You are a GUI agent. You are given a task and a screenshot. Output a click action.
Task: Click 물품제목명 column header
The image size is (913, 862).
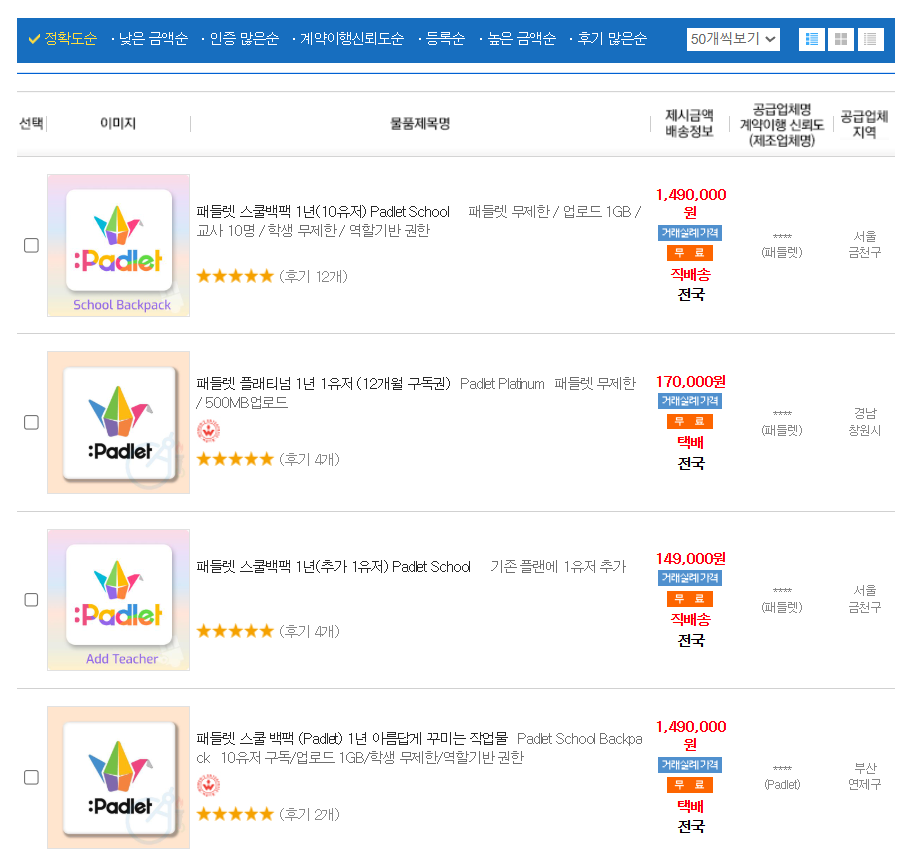click(420, 123)
